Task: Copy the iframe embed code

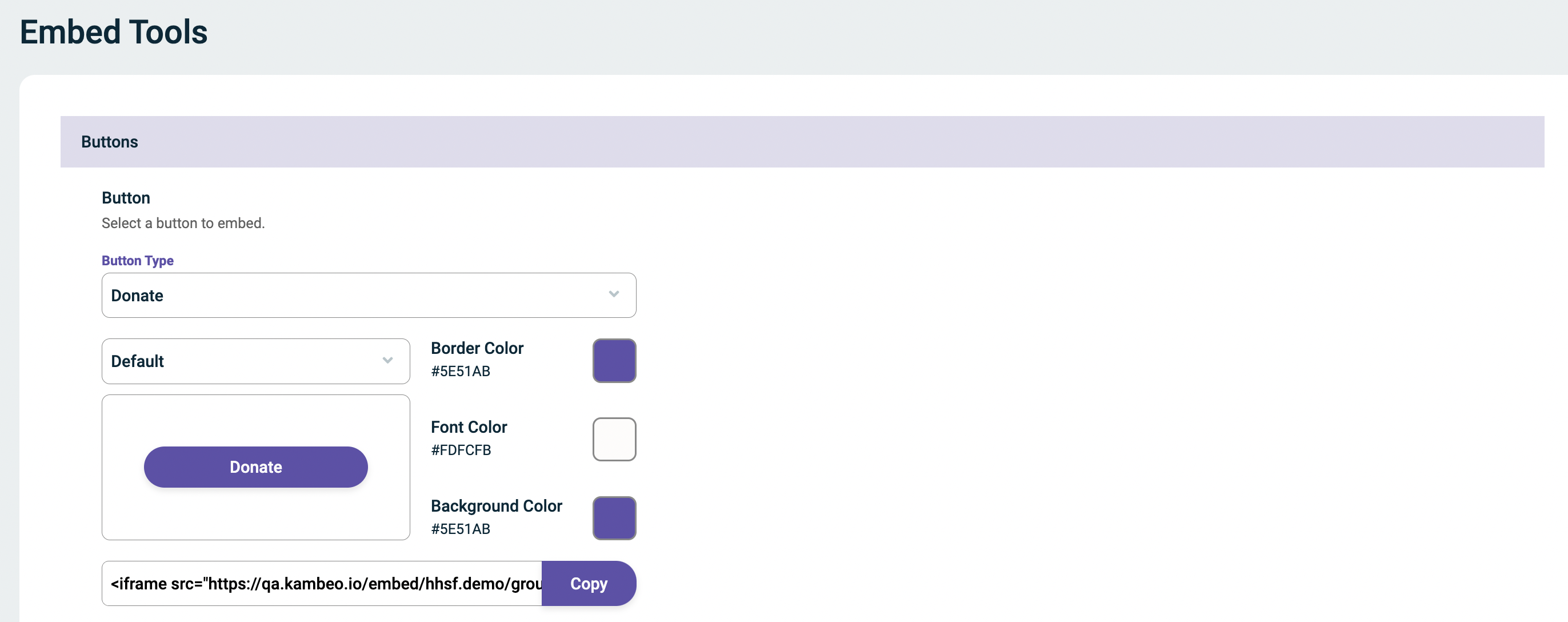Action: [589, 584]
